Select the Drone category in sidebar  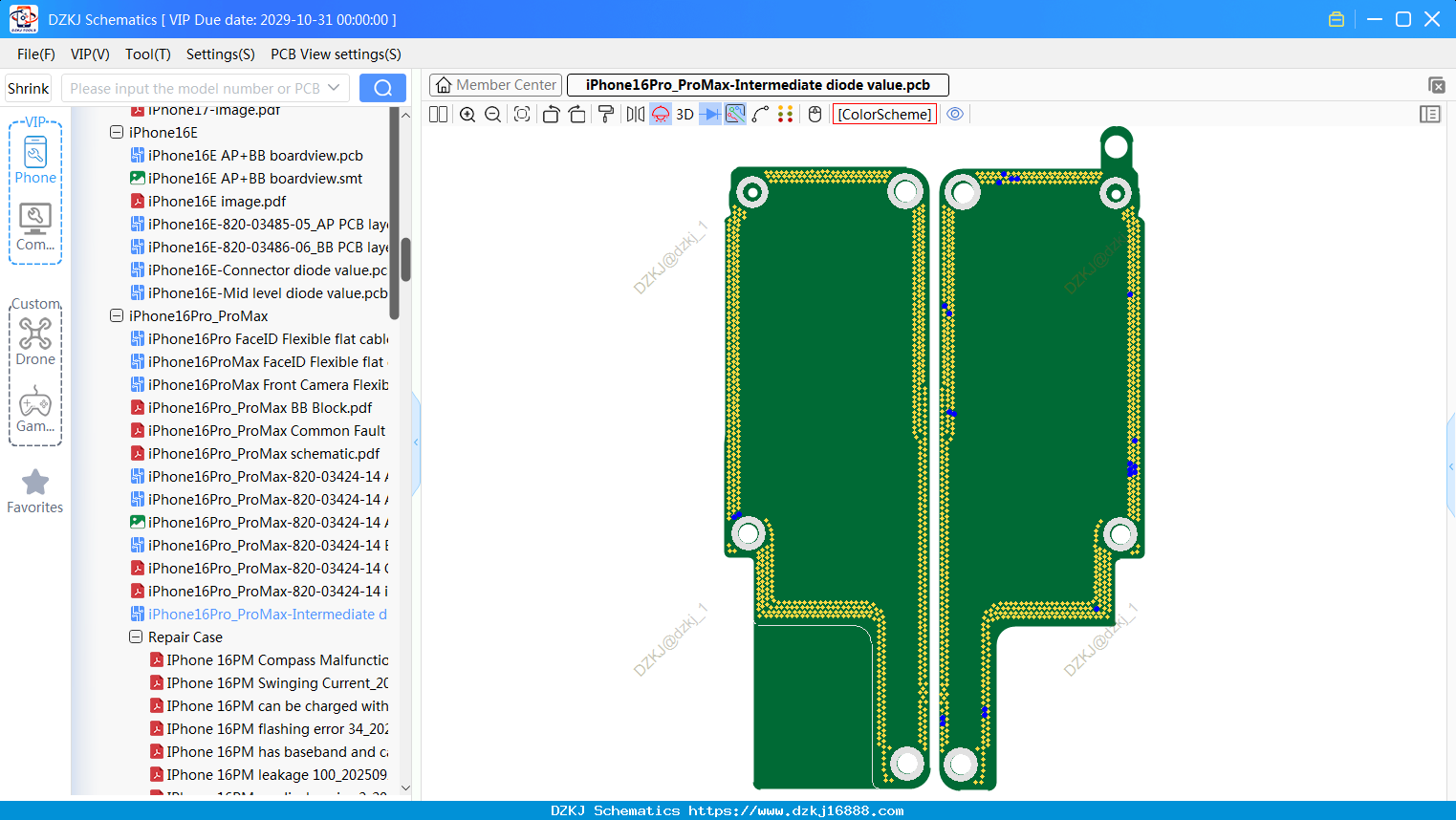coord(35,341)
